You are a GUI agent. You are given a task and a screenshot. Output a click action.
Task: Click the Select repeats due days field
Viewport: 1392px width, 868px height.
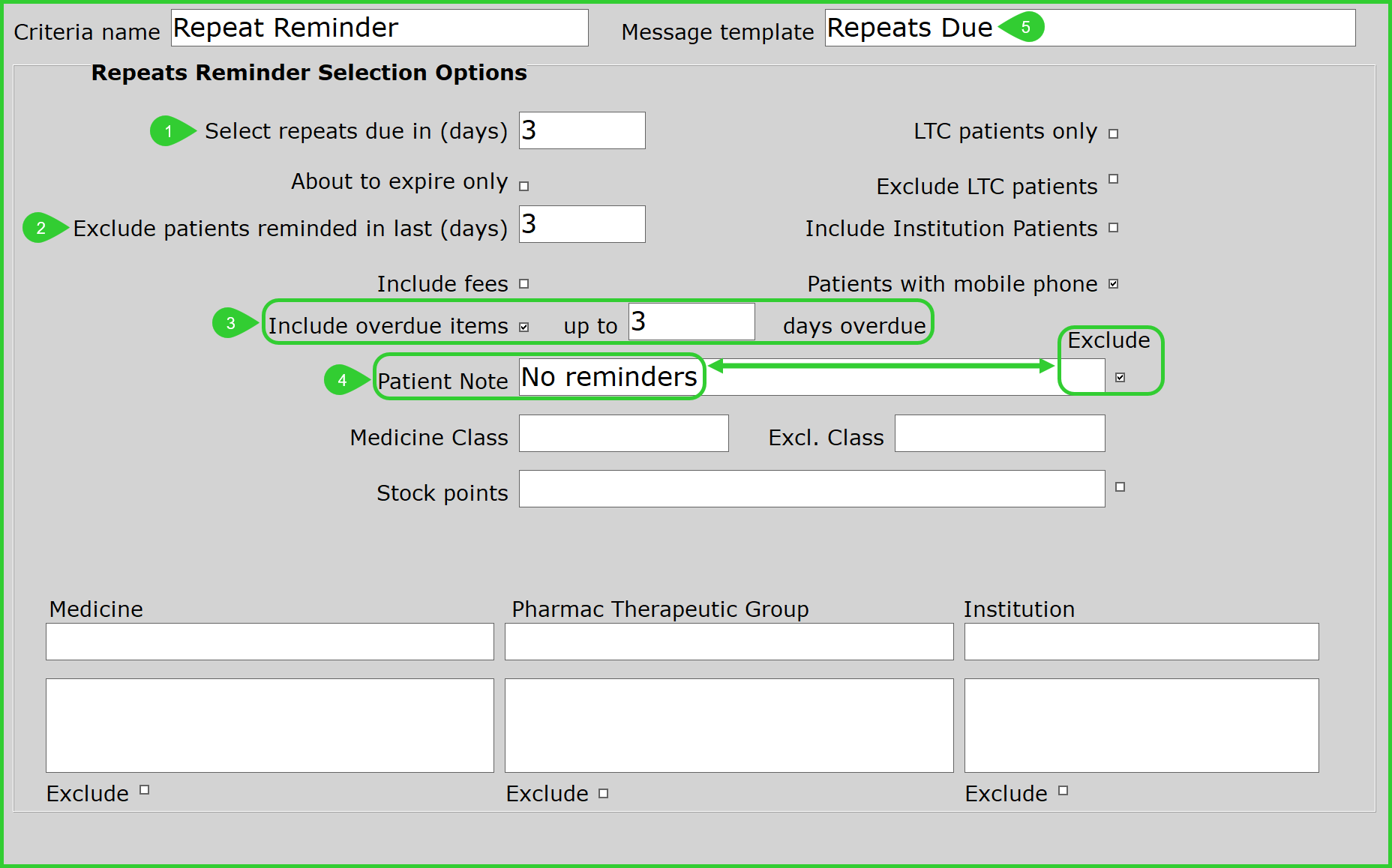(x=581, y=130)
